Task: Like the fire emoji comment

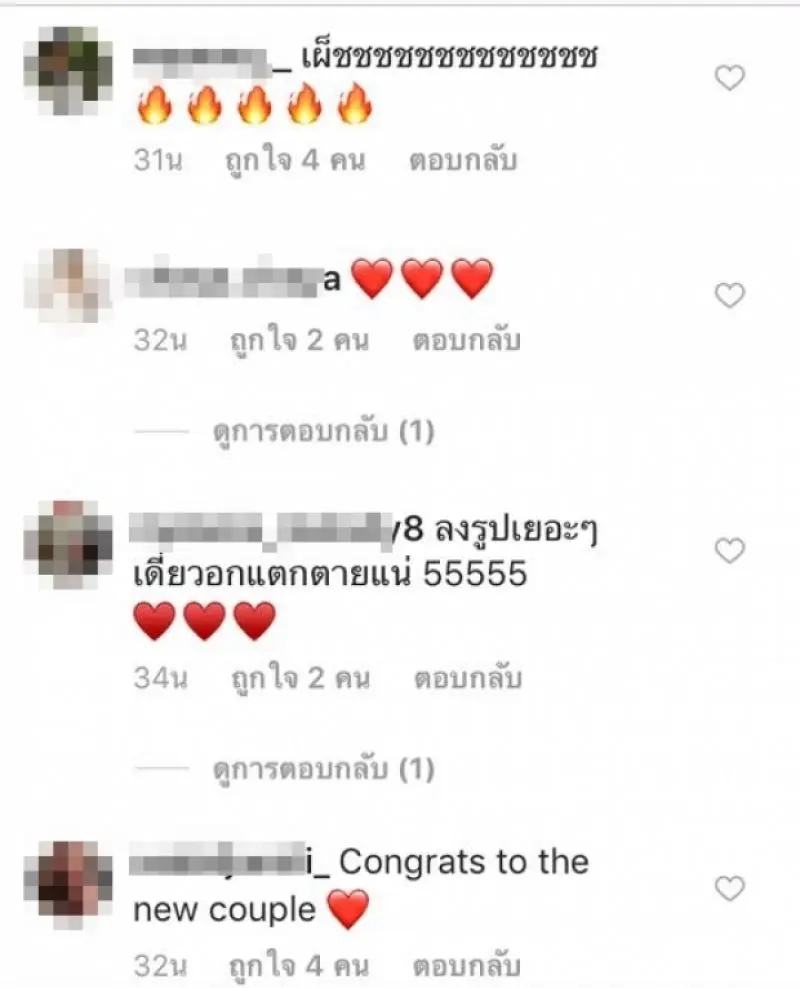Action: pyautogui.click(x=729, y=78)
